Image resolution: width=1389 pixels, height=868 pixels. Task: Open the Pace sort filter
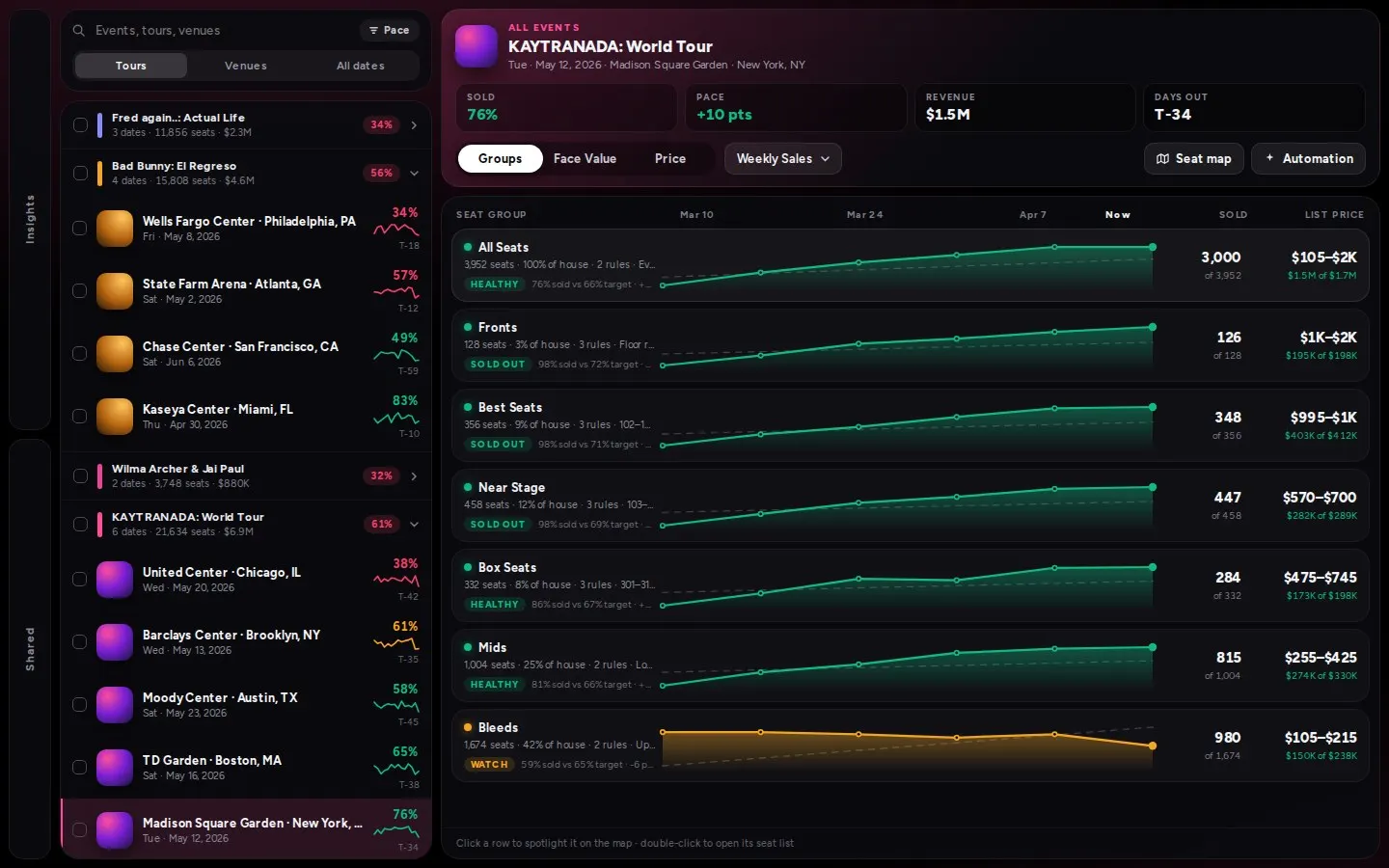pyautogui.click(x=390, y=31)
